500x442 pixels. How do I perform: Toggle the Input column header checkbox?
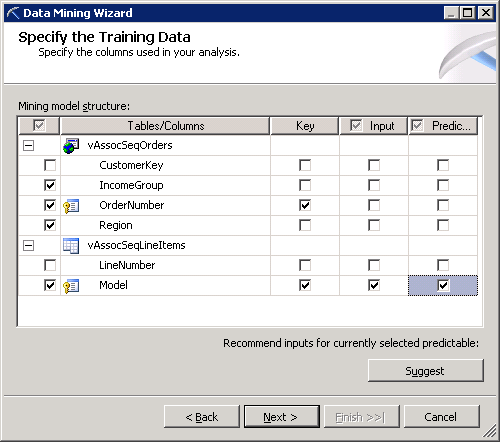click(356, 126)
